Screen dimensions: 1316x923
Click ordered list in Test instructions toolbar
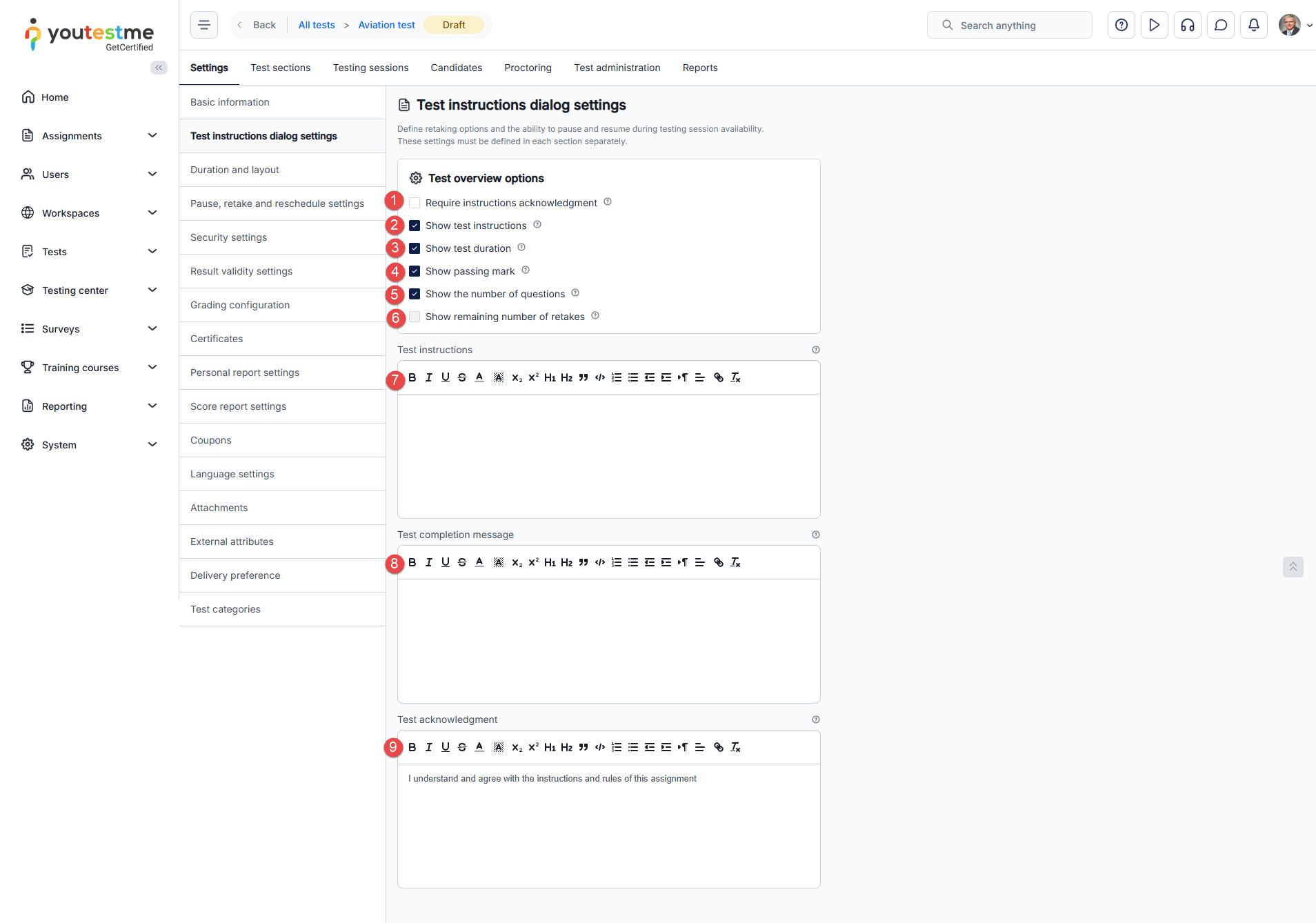(x=617, y=377)
